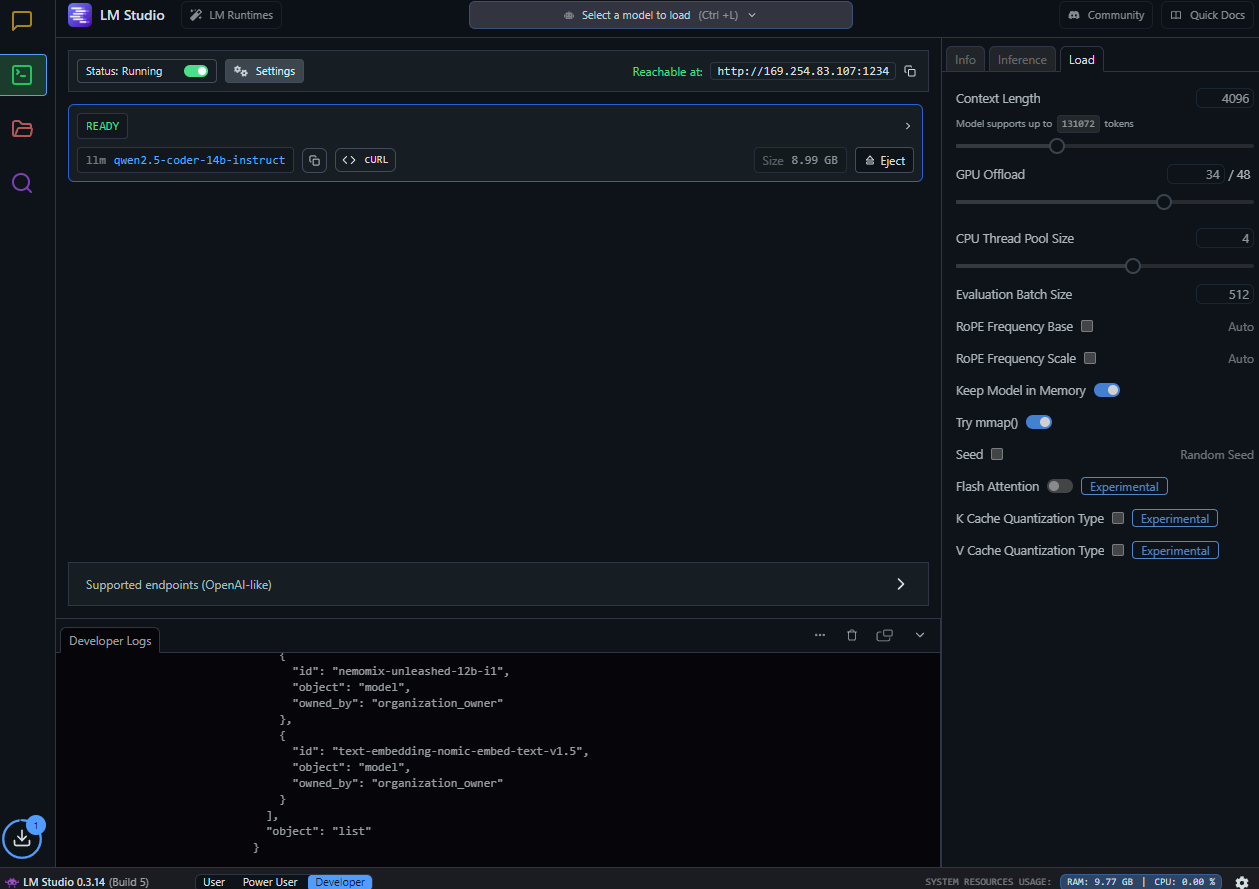This screenshot has height=889, width=1259.
Task: Click Experimental badge beside K Cache Quantization
Action: [1175, 518]
